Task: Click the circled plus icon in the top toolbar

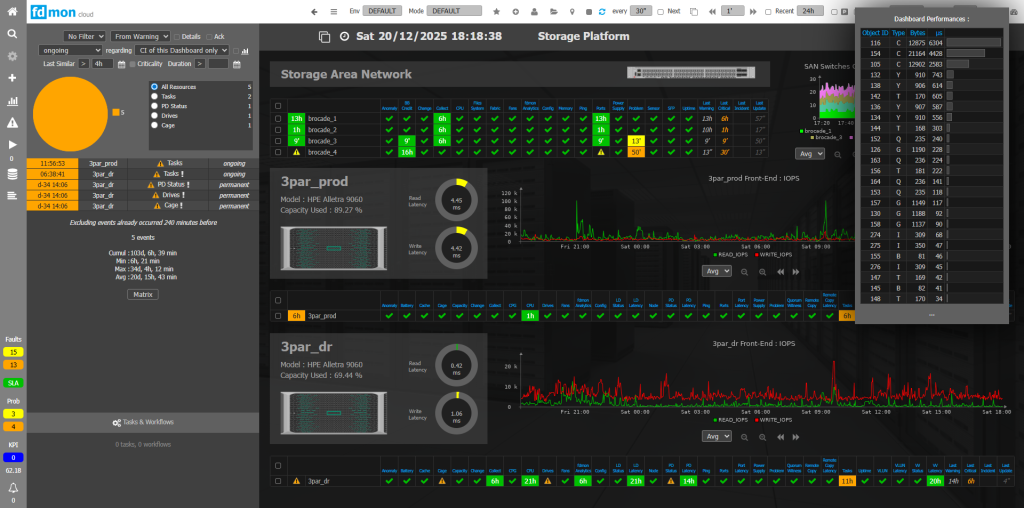Action: pos(515,11)
